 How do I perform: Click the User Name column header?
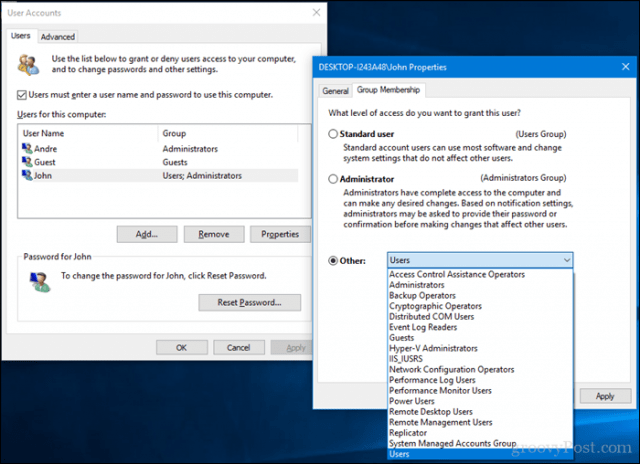click(x=88, y=133)
